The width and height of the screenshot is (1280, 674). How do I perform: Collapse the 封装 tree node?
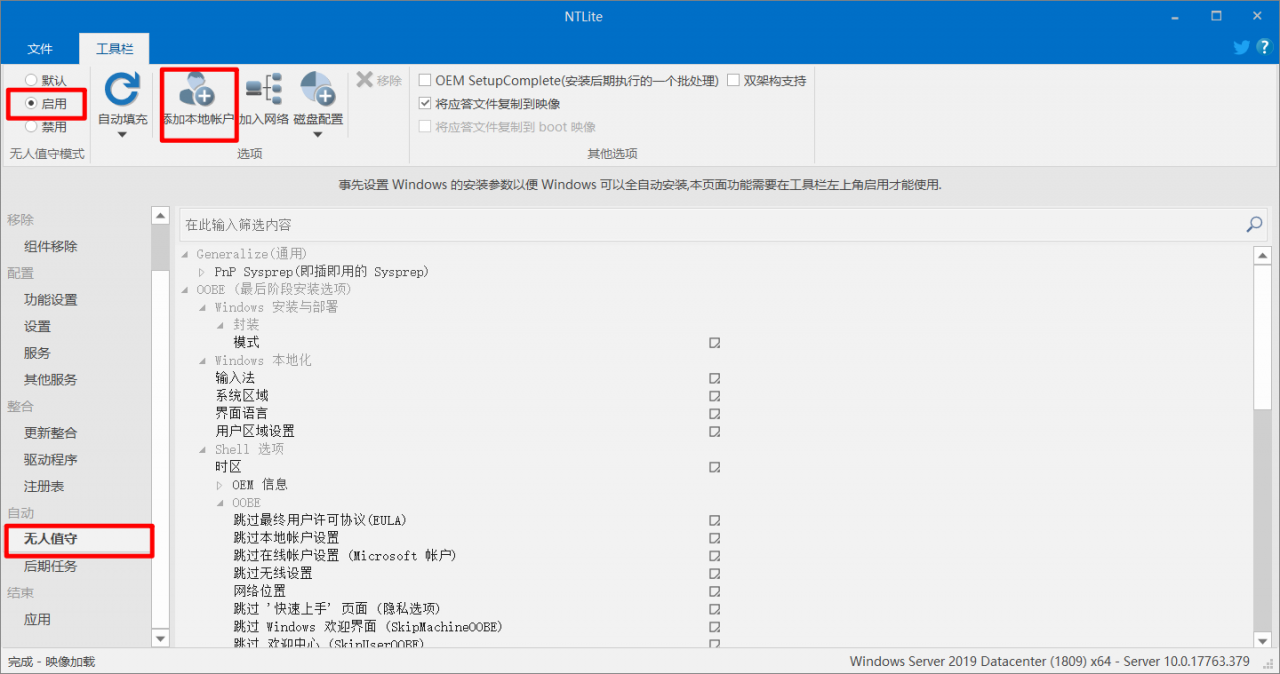(x=220, y=325)
